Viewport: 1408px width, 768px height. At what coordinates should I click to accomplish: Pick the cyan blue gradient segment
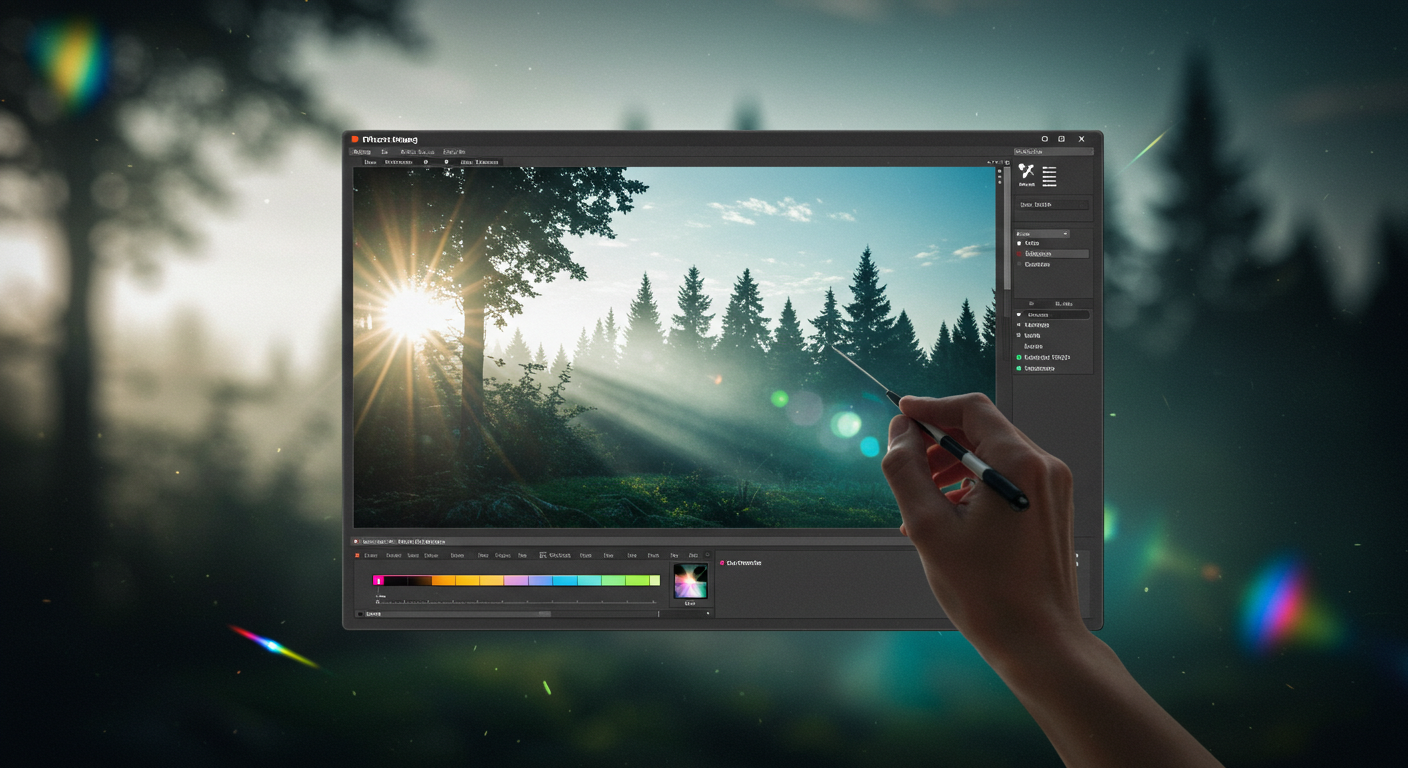[565, 580]
